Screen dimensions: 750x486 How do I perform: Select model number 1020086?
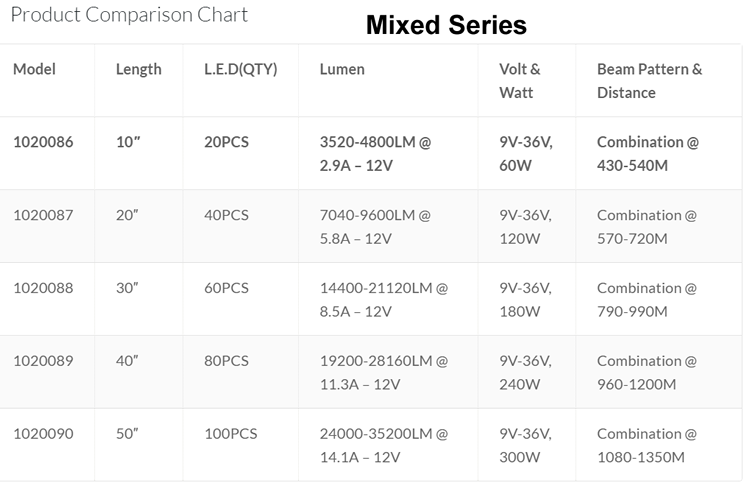(43, 142)
